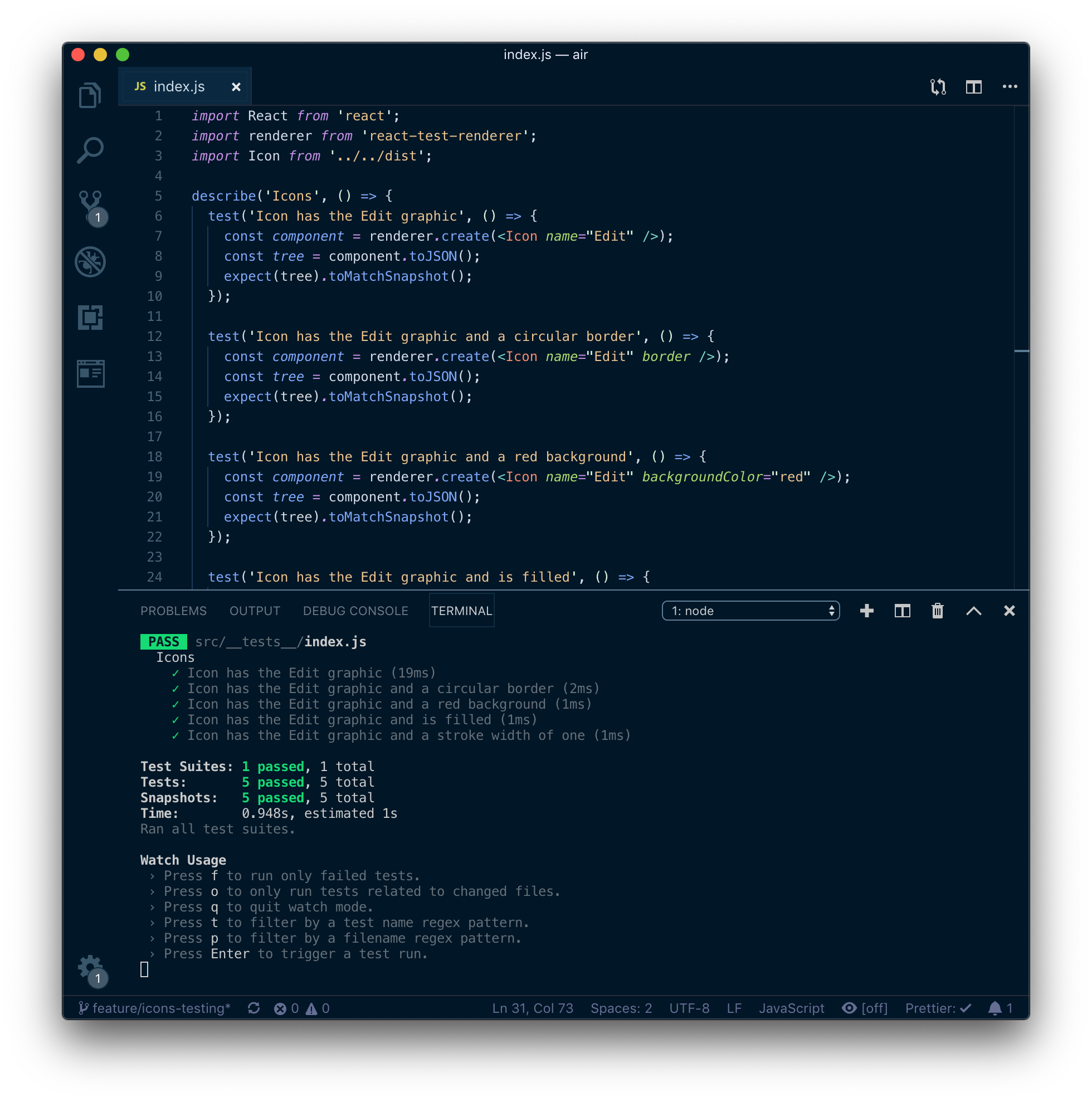Split the editor to the side
This screenshot has height=1102, width=1092.
974,87
